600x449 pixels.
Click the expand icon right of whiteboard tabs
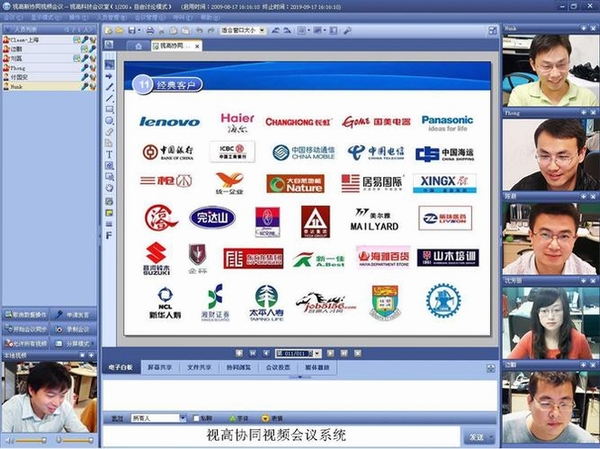[491, 368]
